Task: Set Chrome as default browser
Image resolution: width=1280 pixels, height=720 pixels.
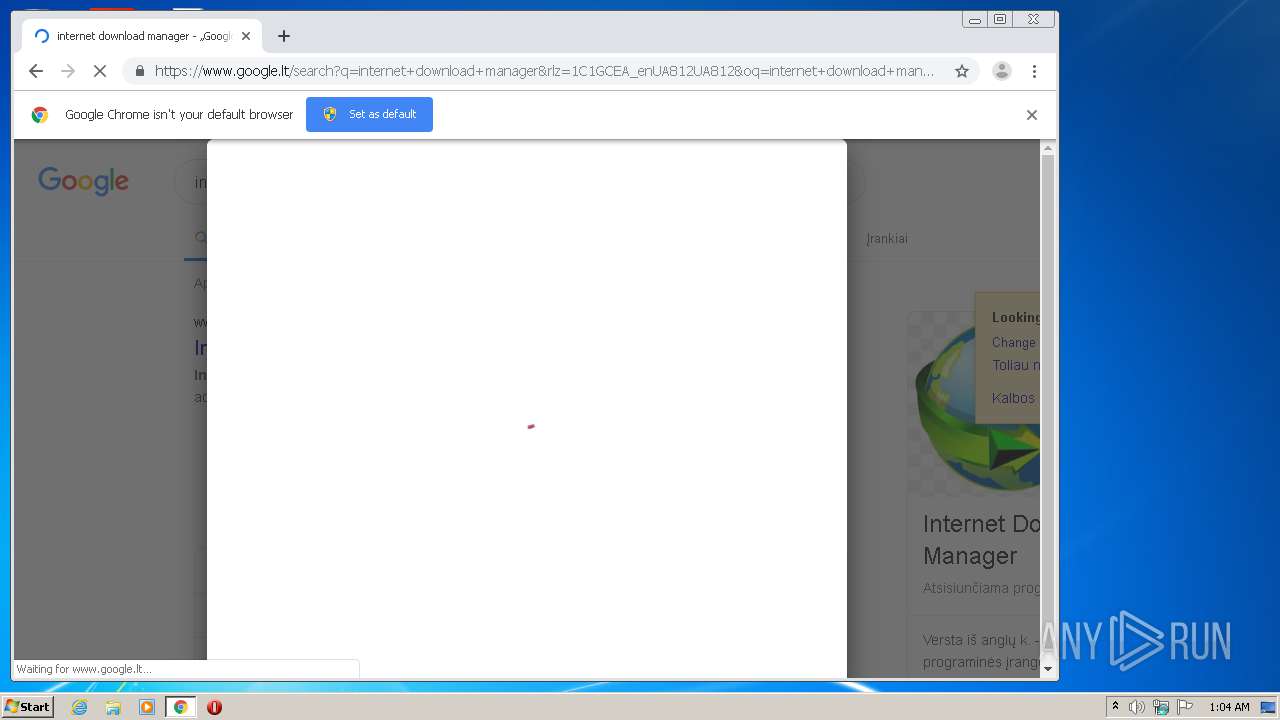Action: click(x=369, y=114)
